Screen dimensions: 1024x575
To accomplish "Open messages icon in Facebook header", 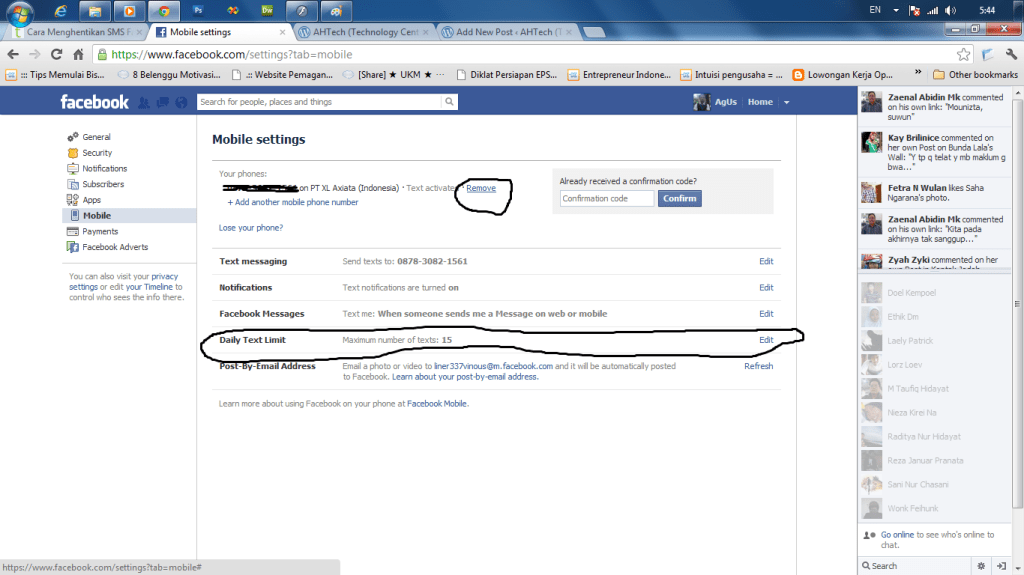I will 163,102.
